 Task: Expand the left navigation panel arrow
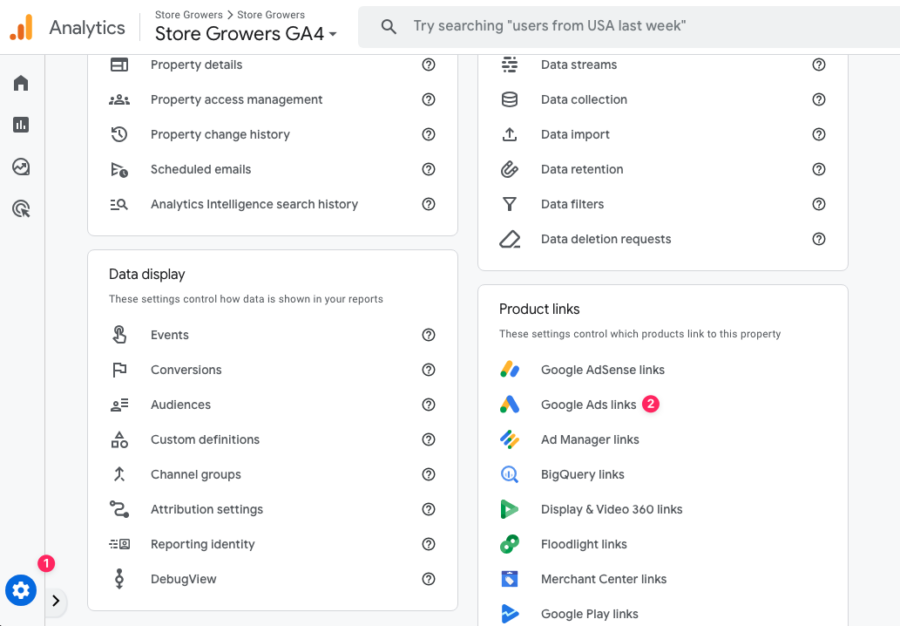(56, 601)
